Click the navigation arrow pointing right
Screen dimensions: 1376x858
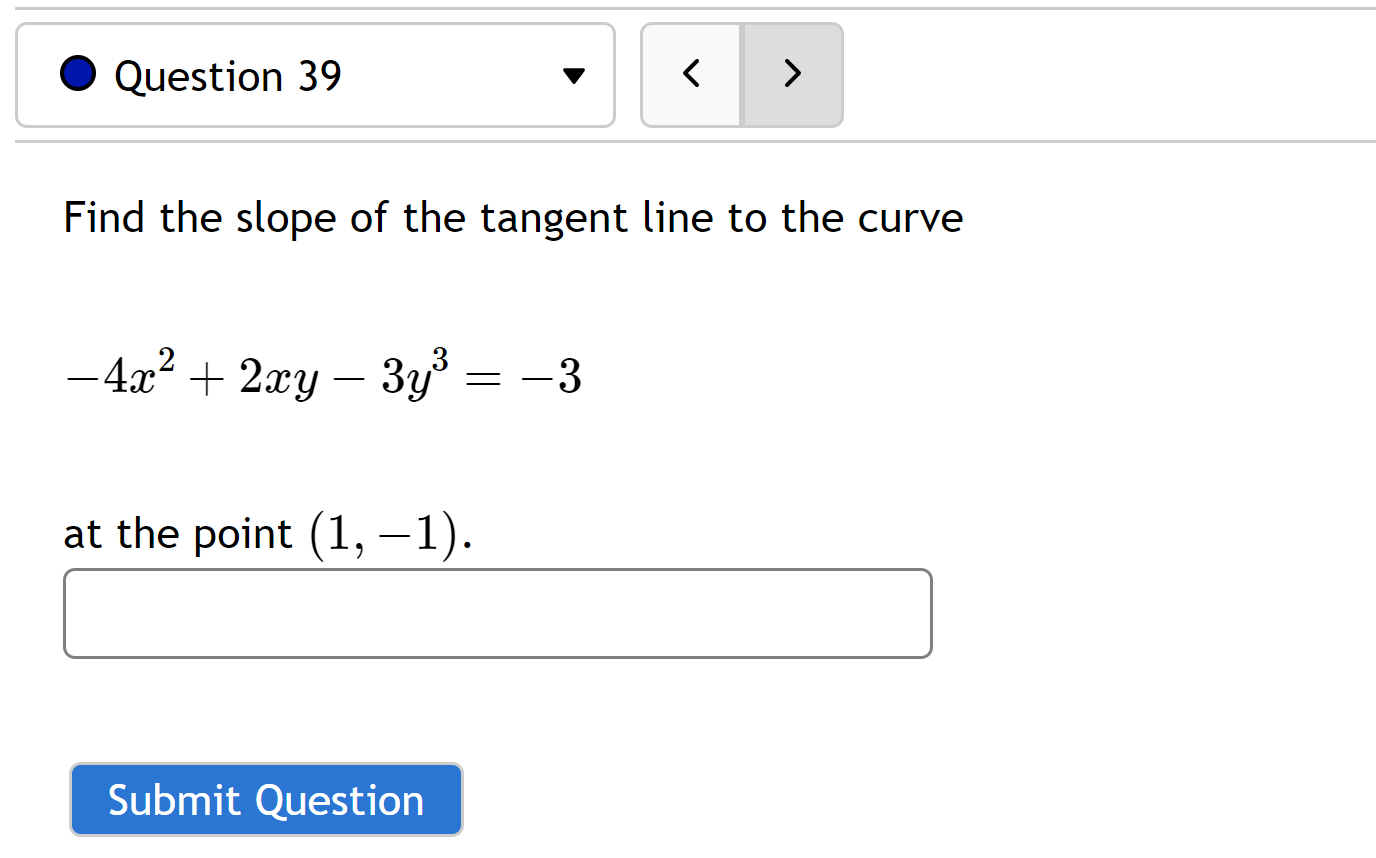tap(791, 73)
